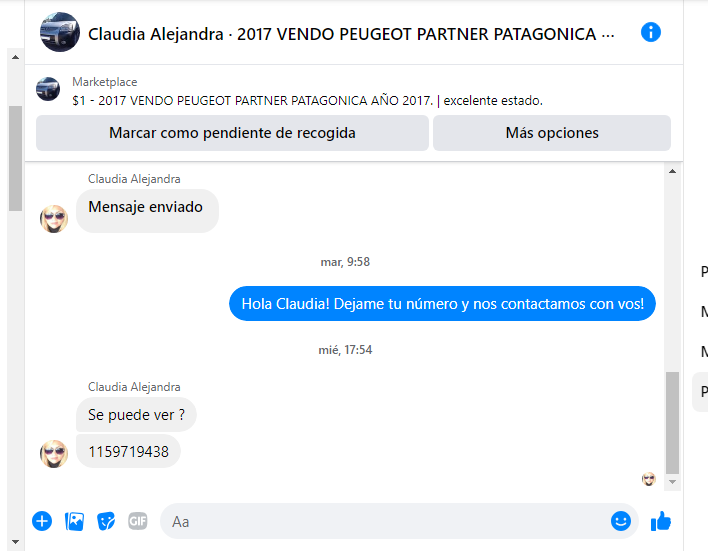Open the sticker picker icon
Viewport: 708px width, 551px height.
(106, 521)
